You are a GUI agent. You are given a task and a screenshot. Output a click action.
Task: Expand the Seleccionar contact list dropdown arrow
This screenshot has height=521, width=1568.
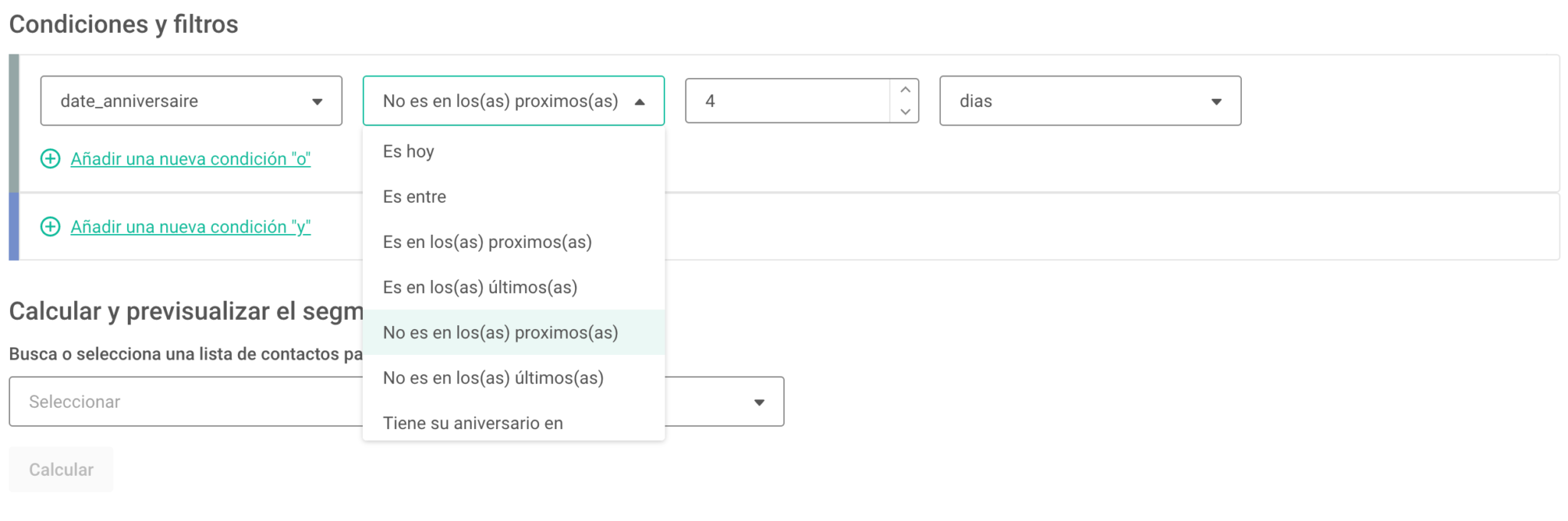(759, 402)
